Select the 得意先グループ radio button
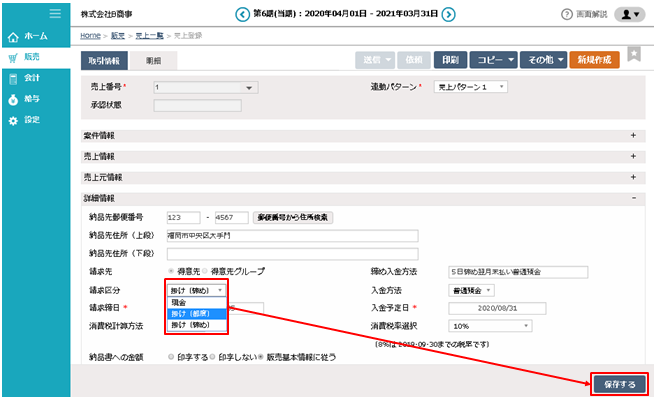 205,271
